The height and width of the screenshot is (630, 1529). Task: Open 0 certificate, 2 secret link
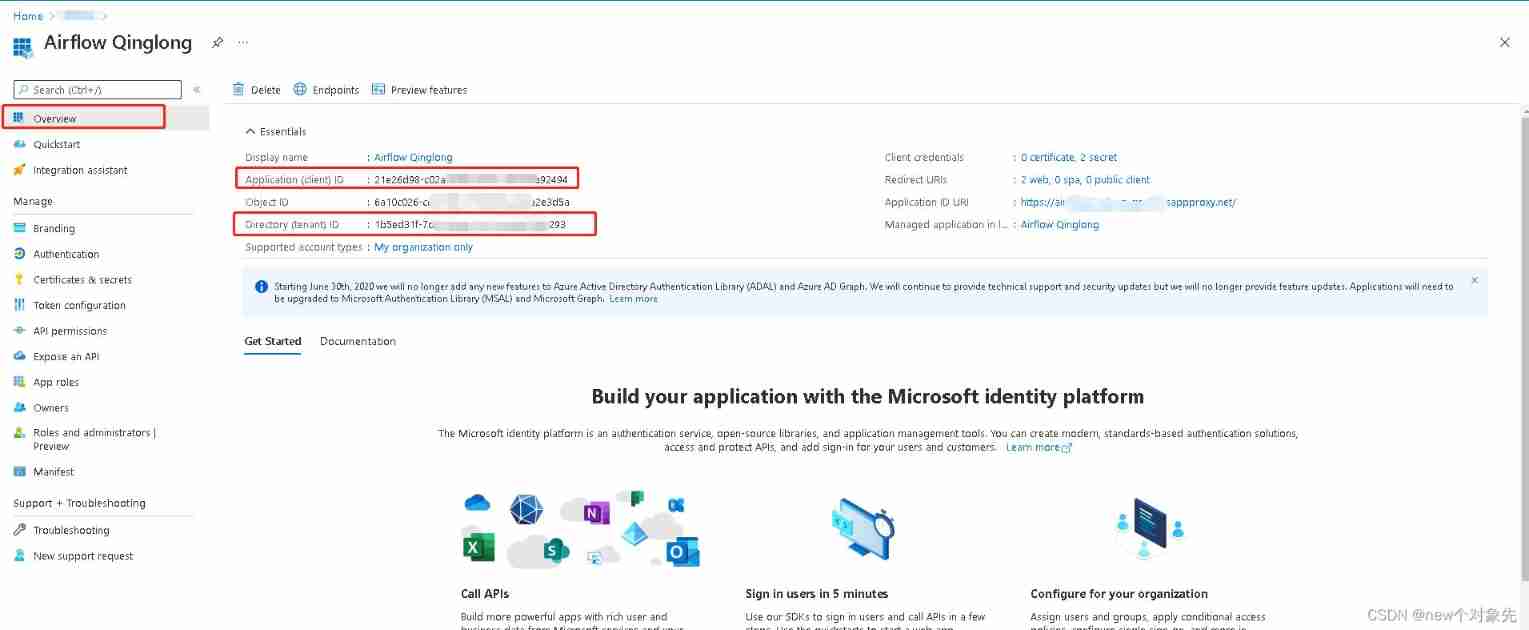[x=1069, y=157]
